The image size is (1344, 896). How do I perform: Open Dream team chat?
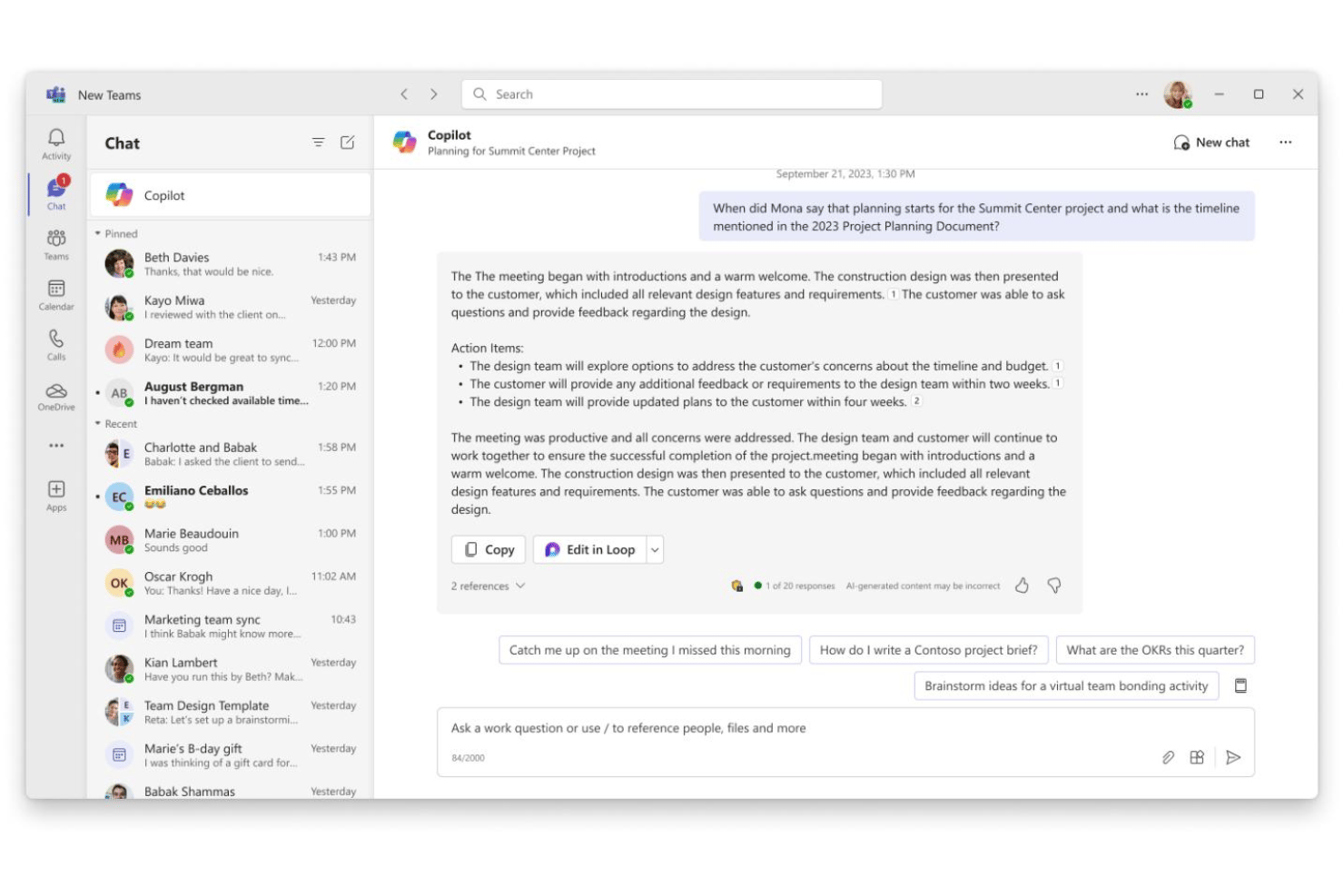coord(230,350)
